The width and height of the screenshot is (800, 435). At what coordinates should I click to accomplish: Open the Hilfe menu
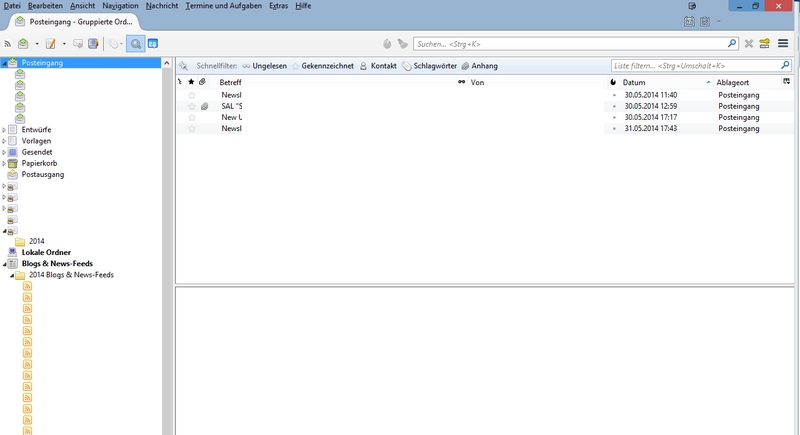(x=303, y=6)
